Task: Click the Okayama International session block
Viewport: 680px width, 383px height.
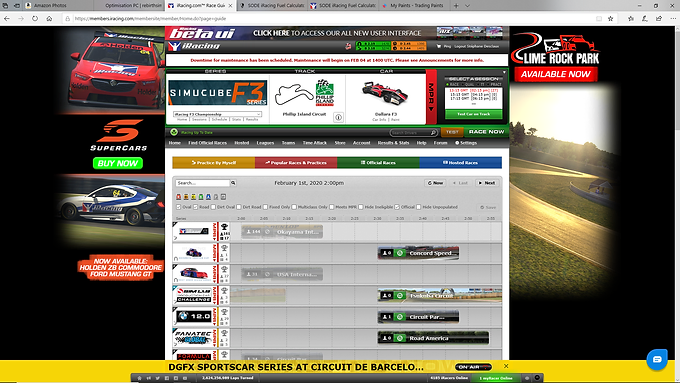Action: click(x=282, y=232)
